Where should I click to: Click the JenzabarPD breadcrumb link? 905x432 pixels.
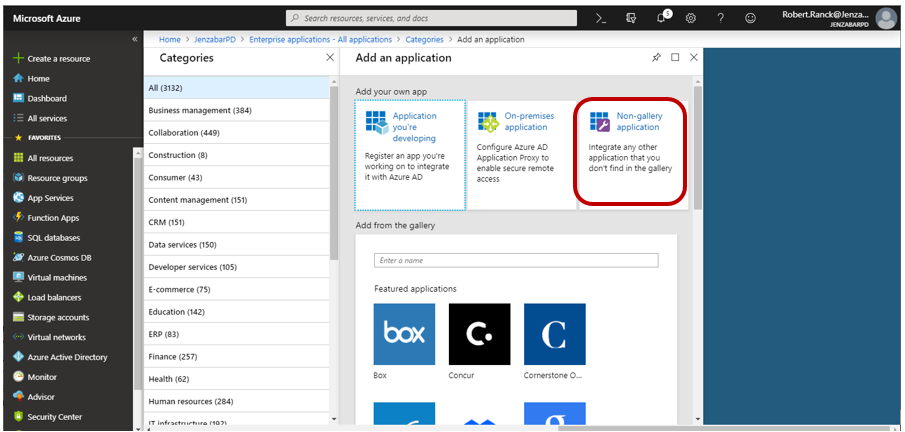pyautogui.click(x=217, y=39)
